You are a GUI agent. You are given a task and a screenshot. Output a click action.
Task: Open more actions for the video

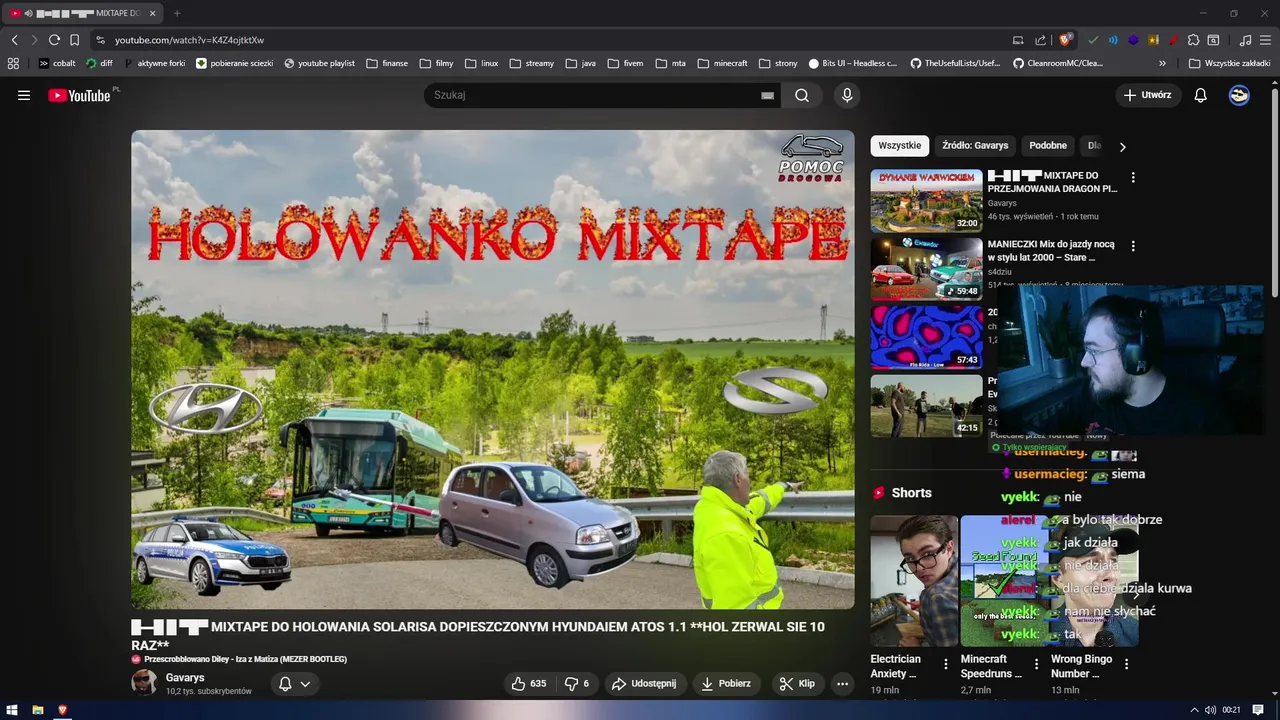[x=842, y=683]
